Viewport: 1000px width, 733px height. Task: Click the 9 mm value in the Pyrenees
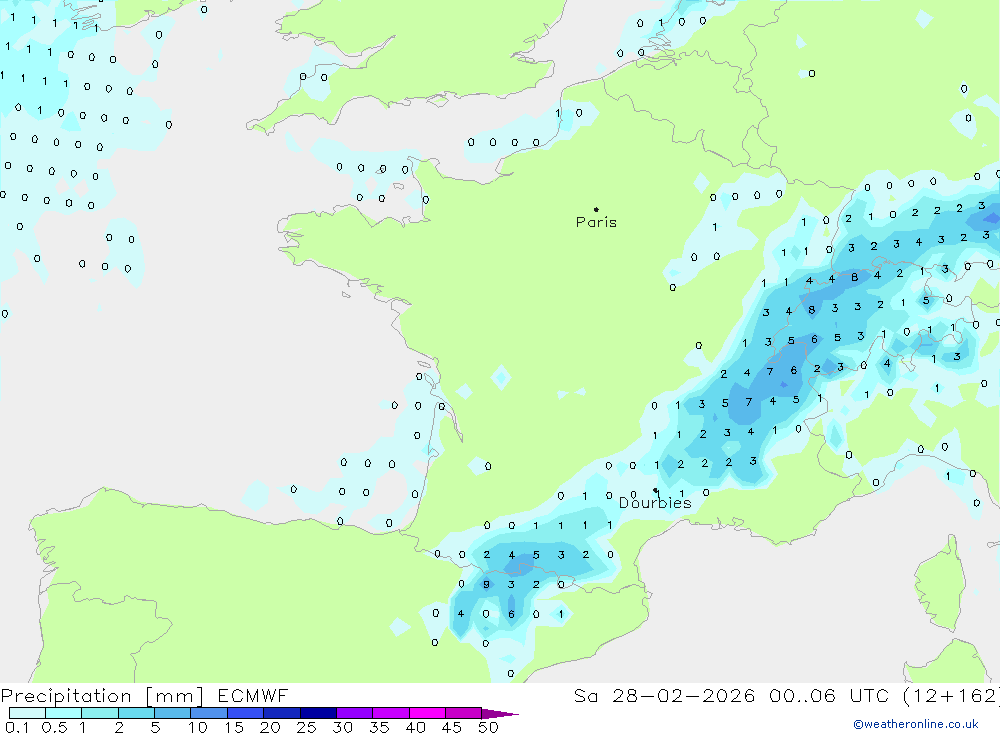[487, 584]
